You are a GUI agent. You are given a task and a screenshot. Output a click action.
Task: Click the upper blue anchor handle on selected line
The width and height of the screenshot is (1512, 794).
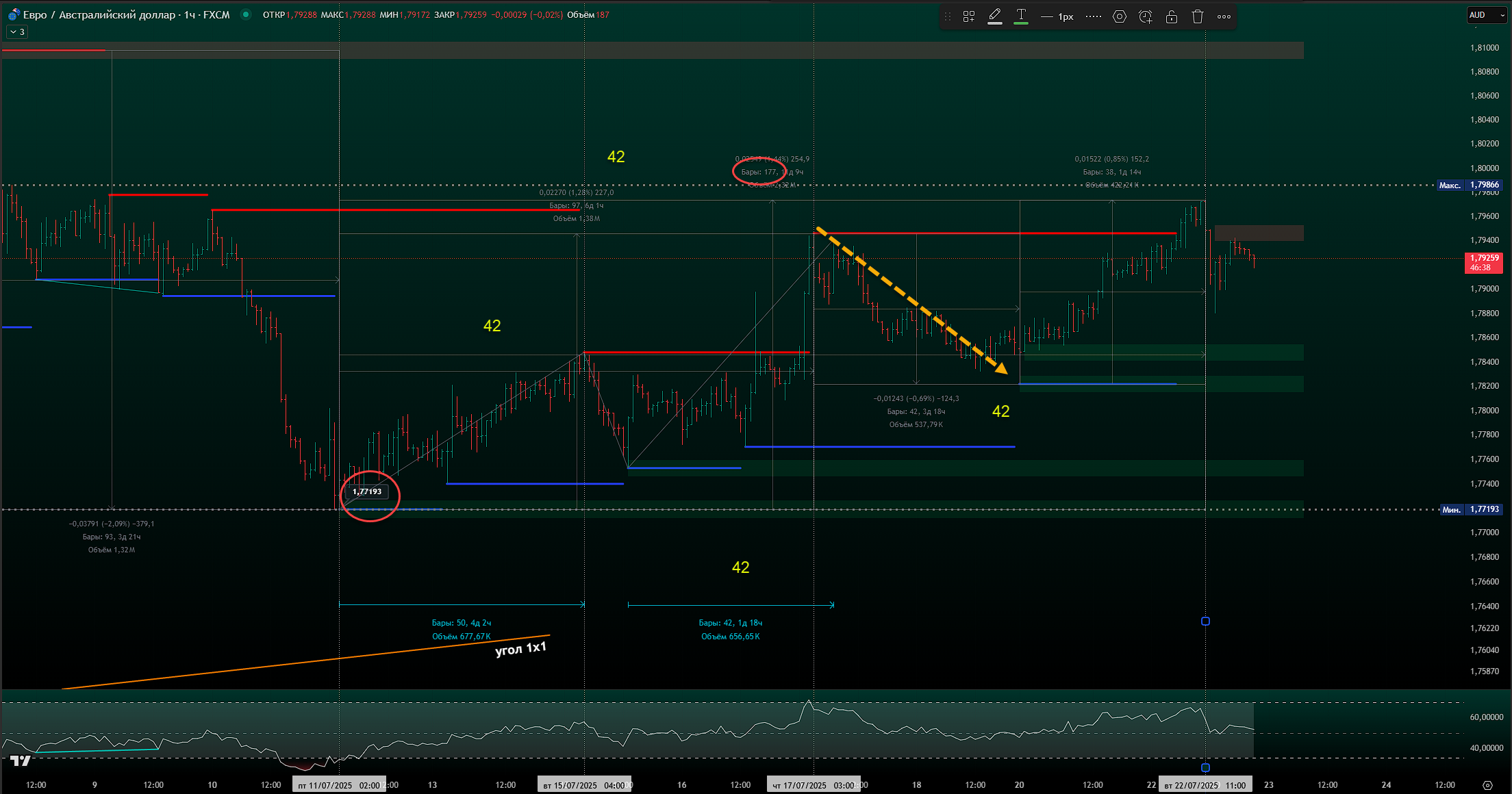tap(1205, 622)
